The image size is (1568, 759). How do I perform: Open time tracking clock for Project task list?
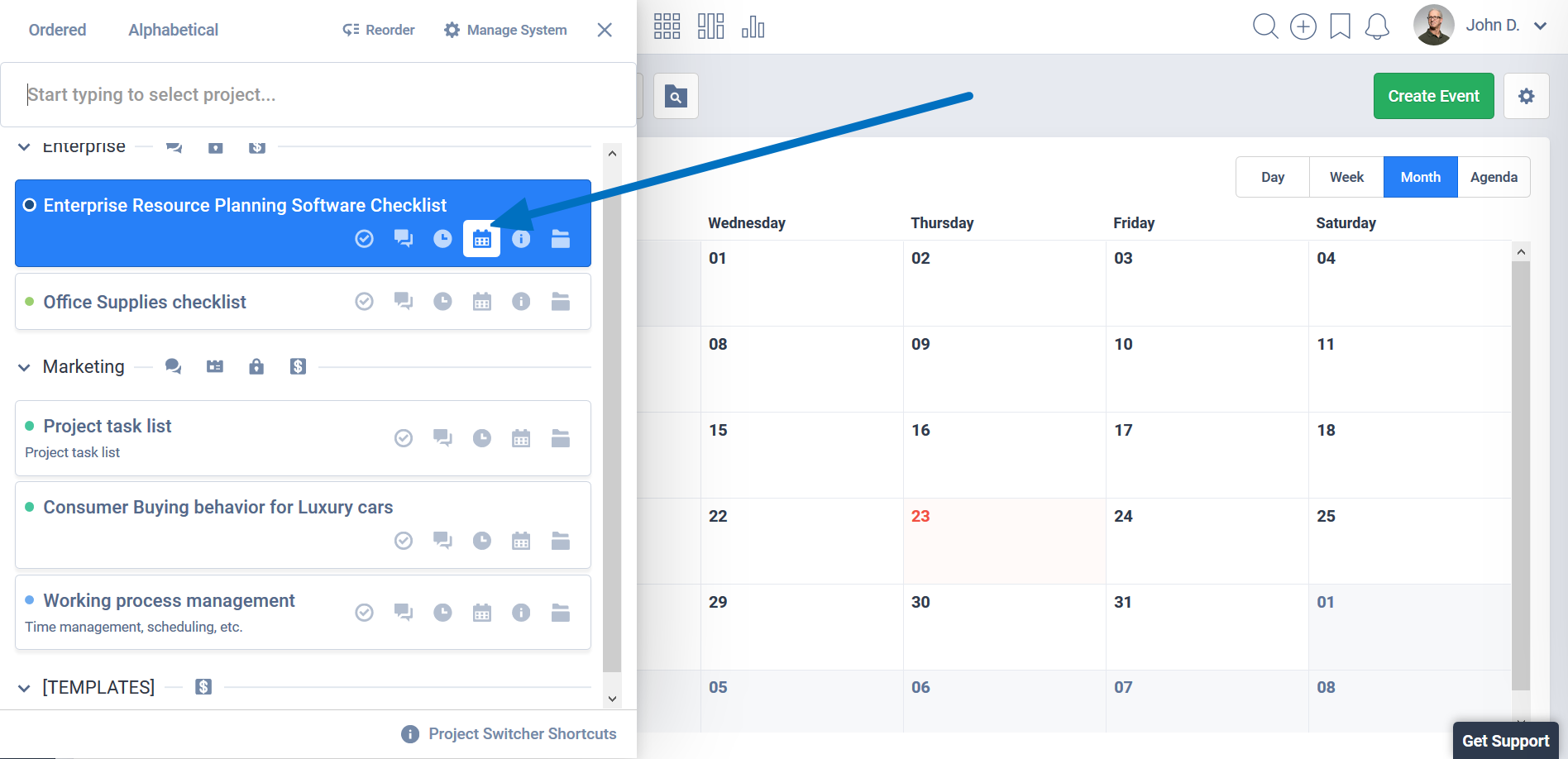point(481,438)
